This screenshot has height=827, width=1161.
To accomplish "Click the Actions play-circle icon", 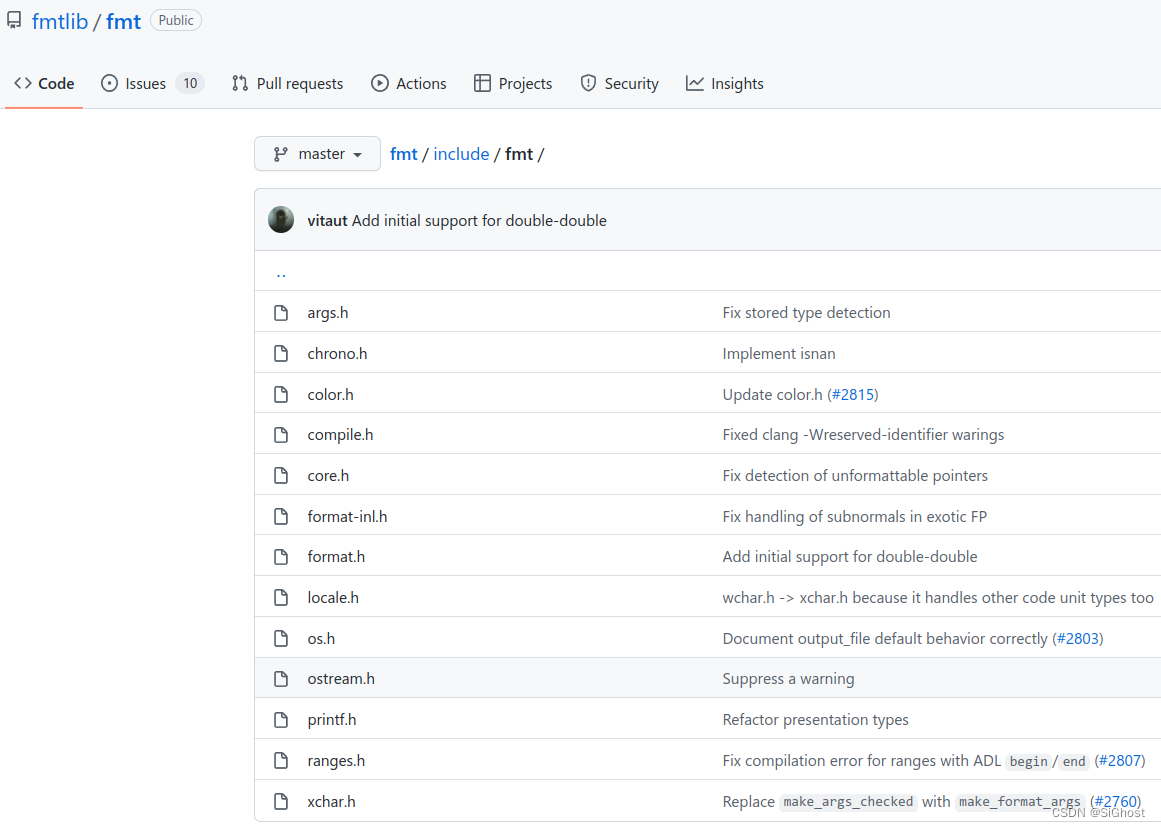I will [381, 83].
